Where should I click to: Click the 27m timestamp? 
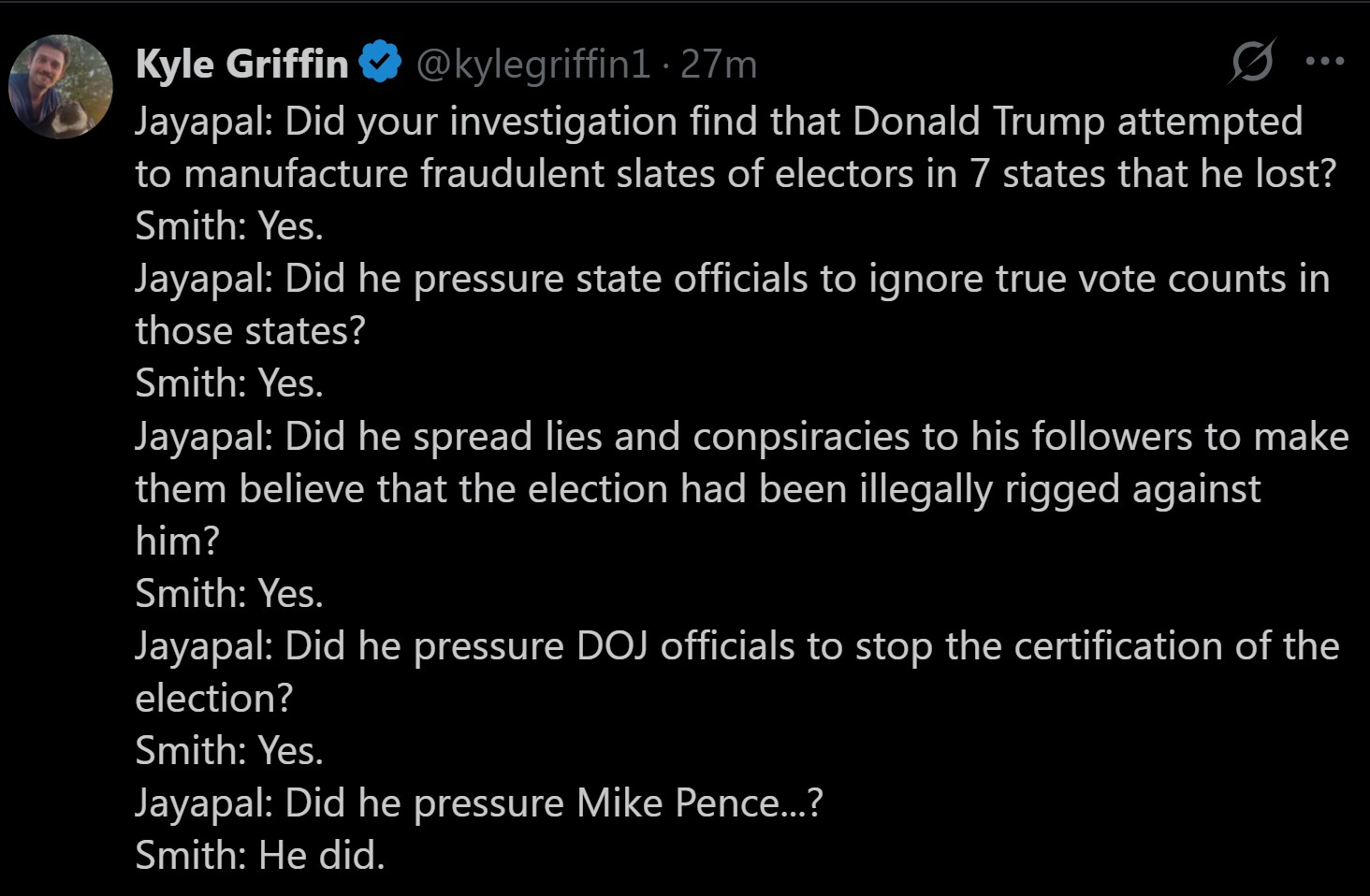pyautogui.click(x=719, y=64)
